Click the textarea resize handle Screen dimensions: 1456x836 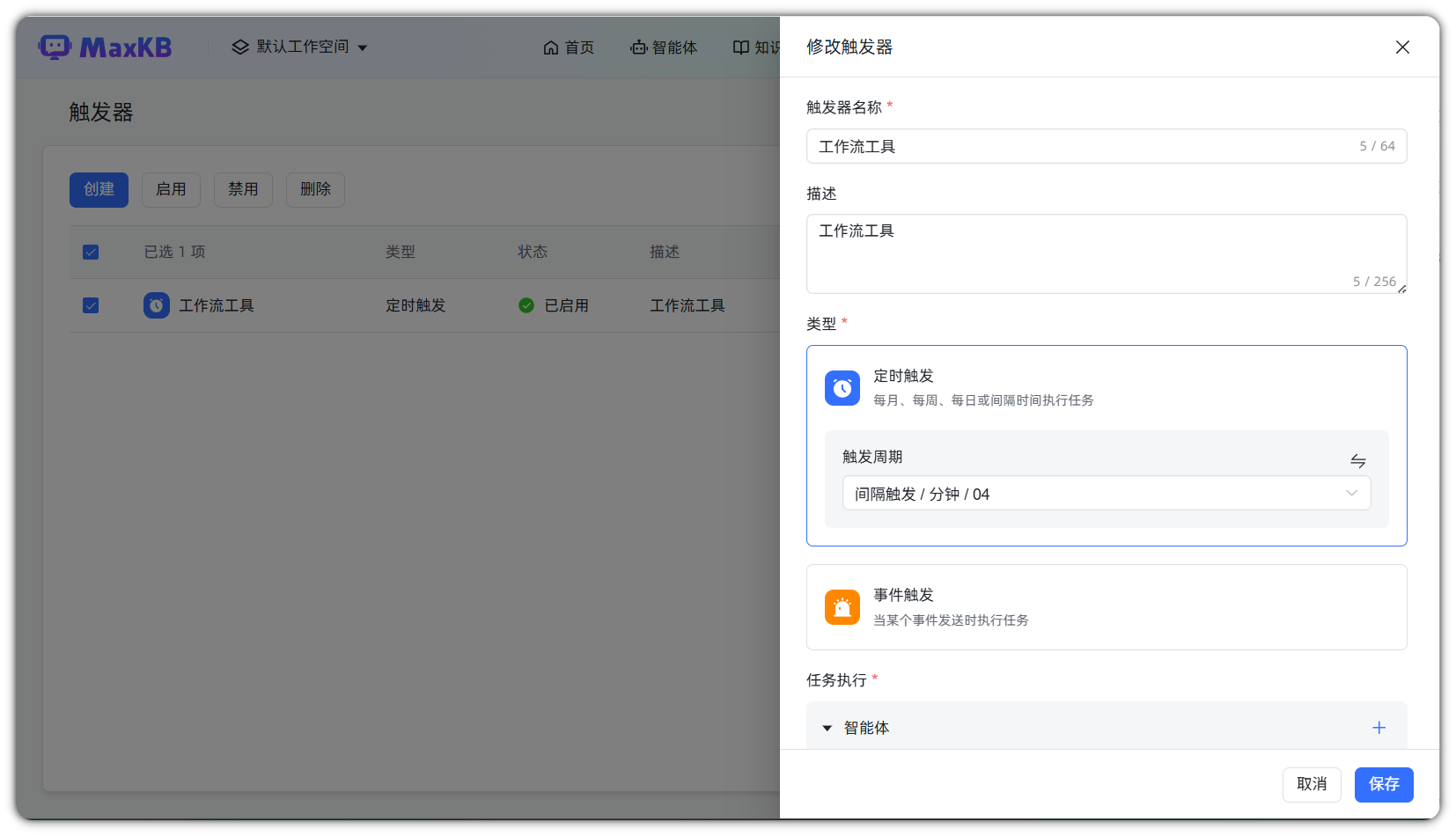point(1401,289)
